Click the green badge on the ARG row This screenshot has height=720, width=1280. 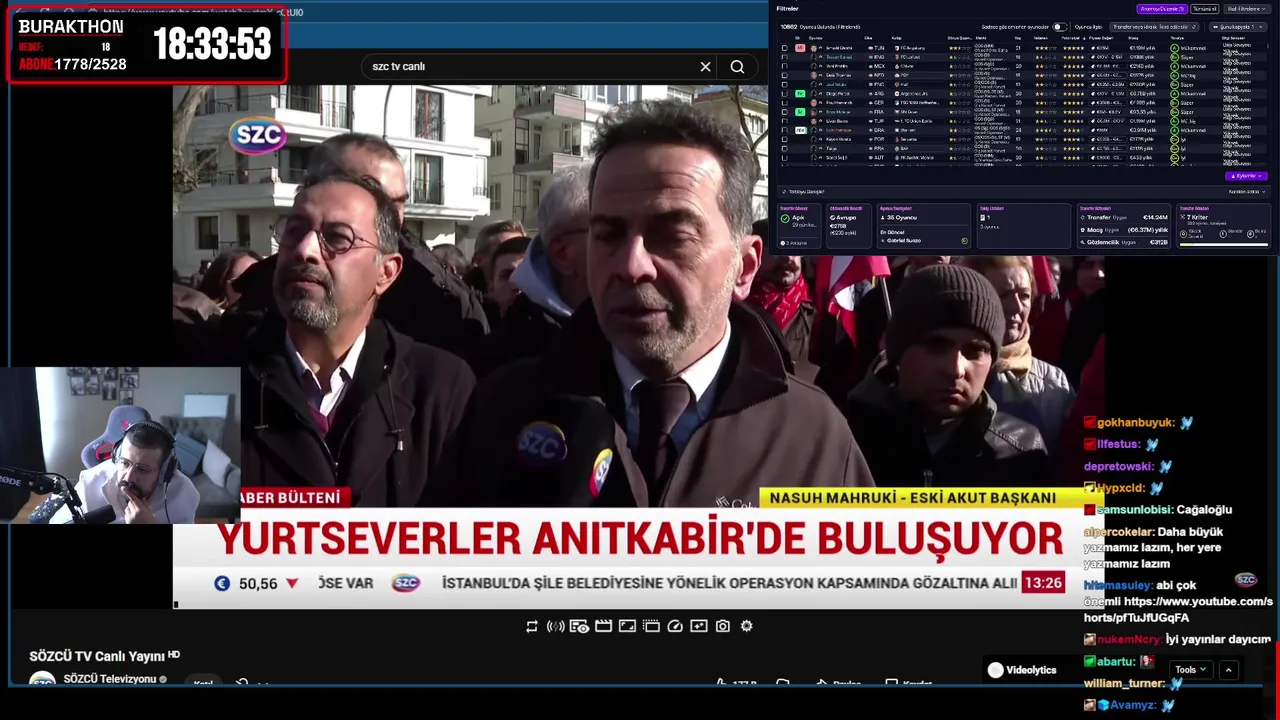pyautogui.click(x=801, y=94)
